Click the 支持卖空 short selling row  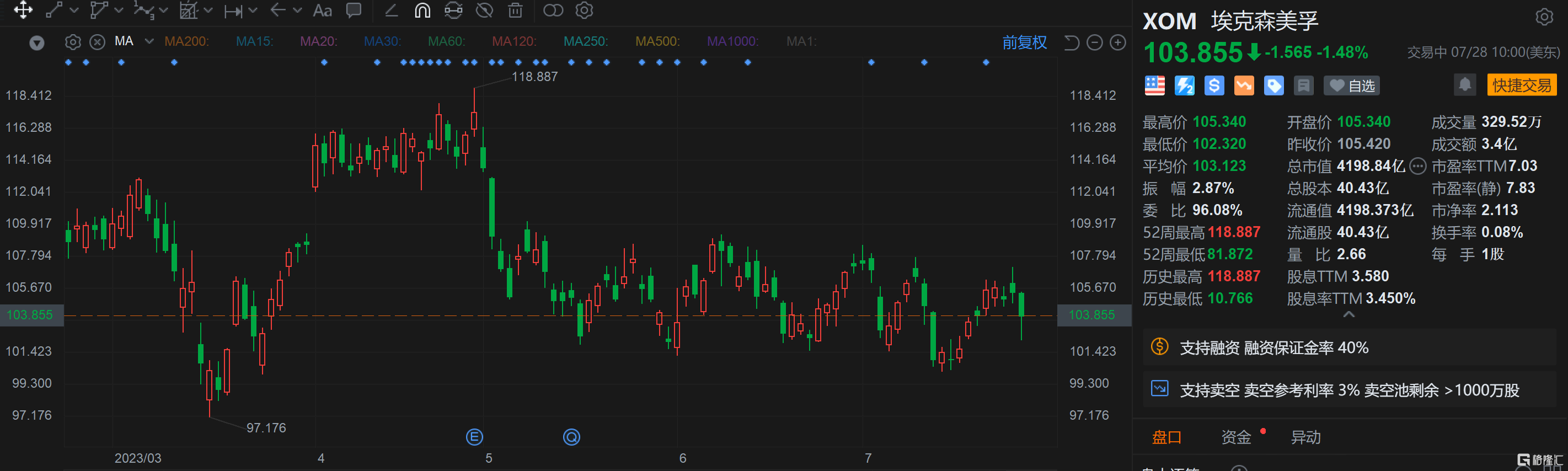[1350, 389]
